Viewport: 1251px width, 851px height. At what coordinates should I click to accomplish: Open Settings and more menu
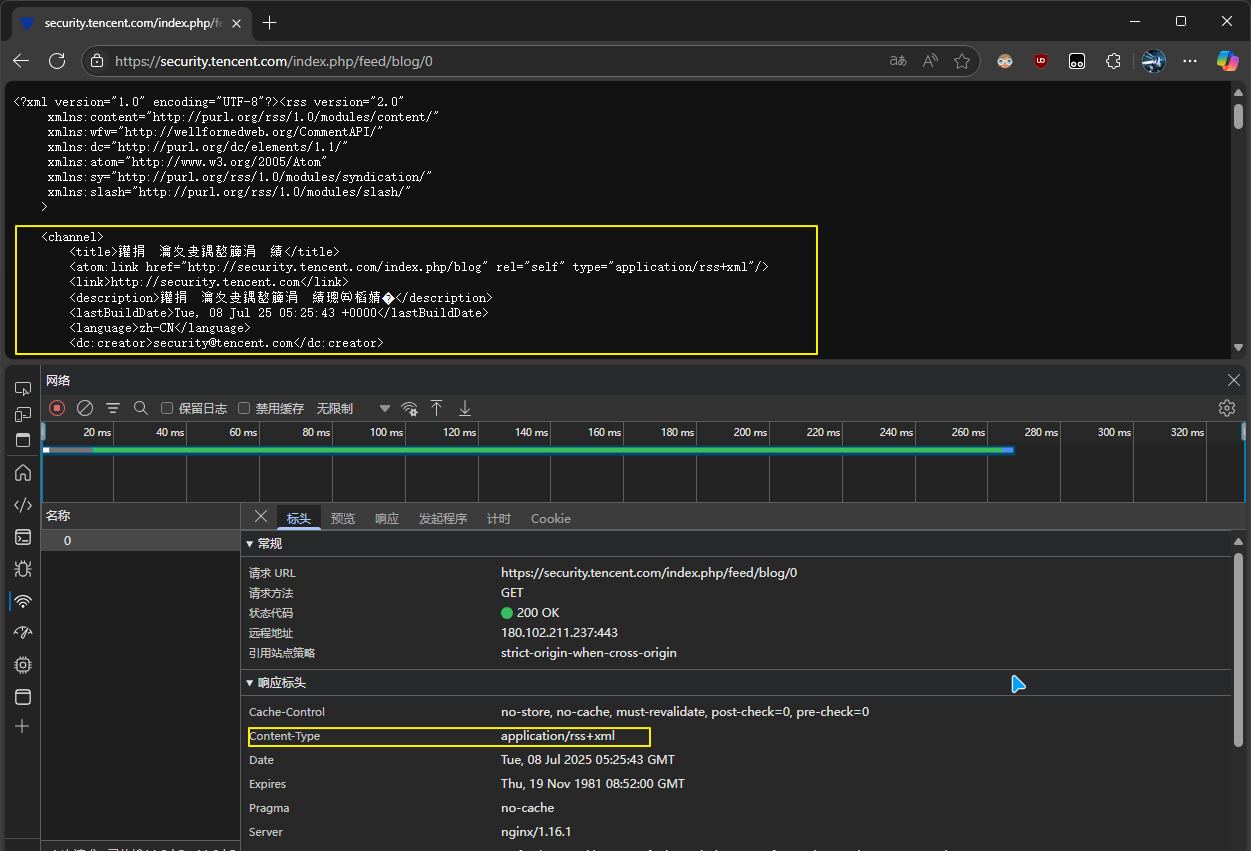1190,61
